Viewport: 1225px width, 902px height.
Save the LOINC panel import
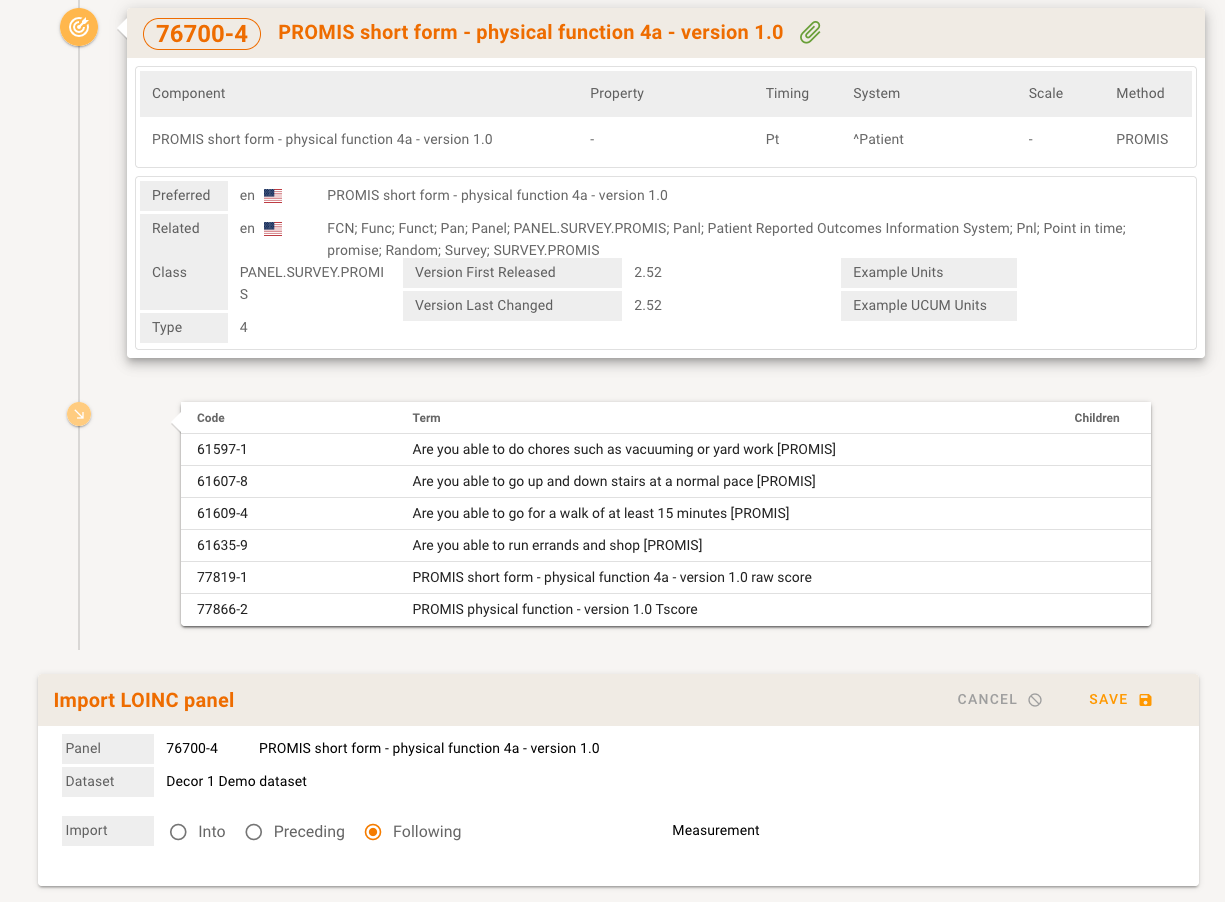pos(1120,700)
